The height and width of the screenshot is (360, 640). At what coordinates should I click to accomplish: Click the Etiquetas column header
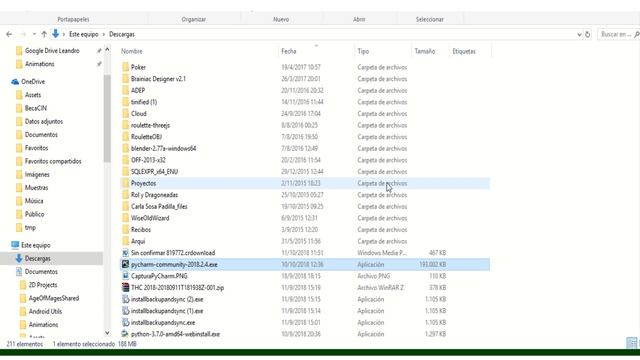[x=464, y=51]
